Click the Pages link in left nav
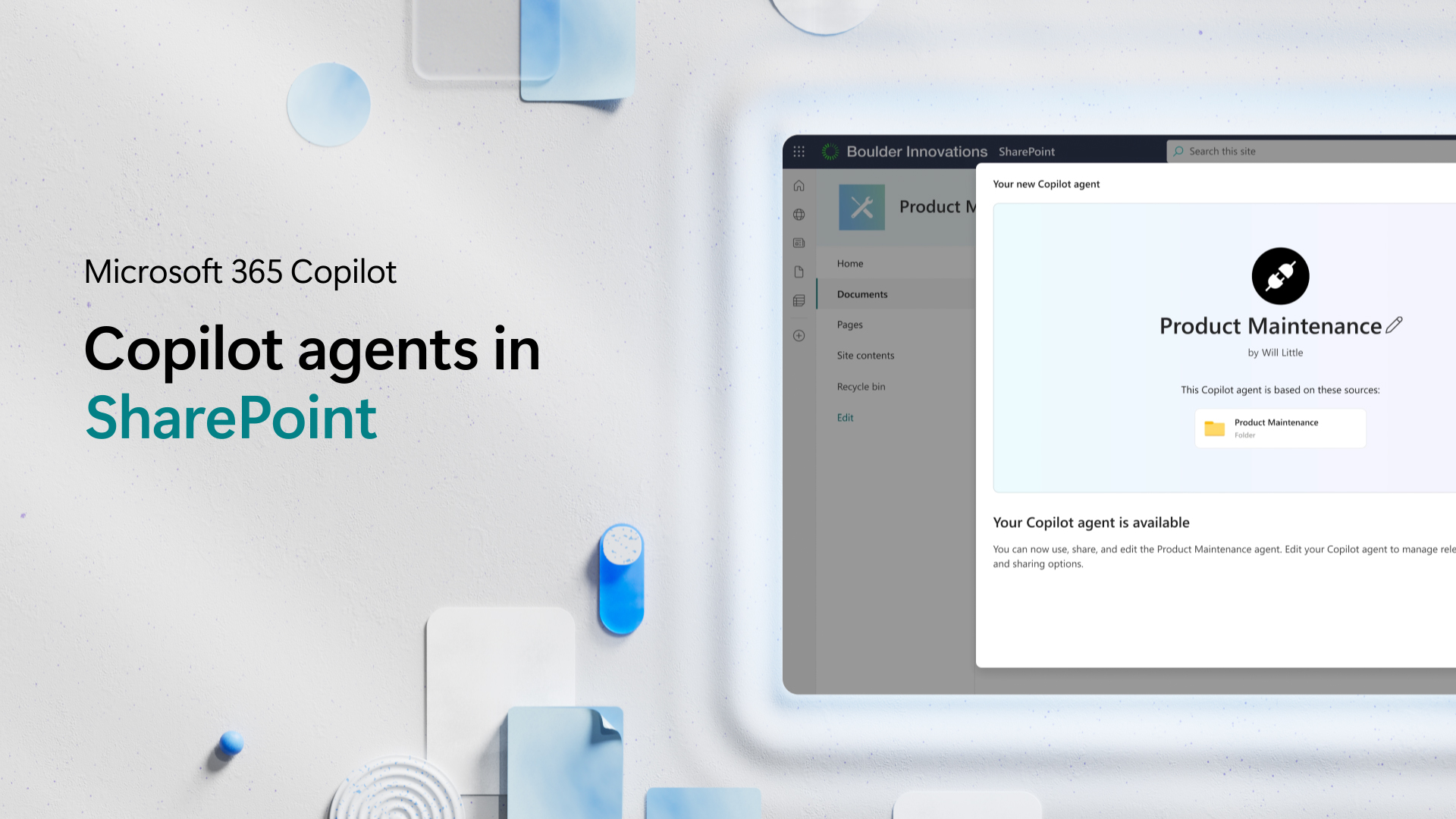 (849, 324)
